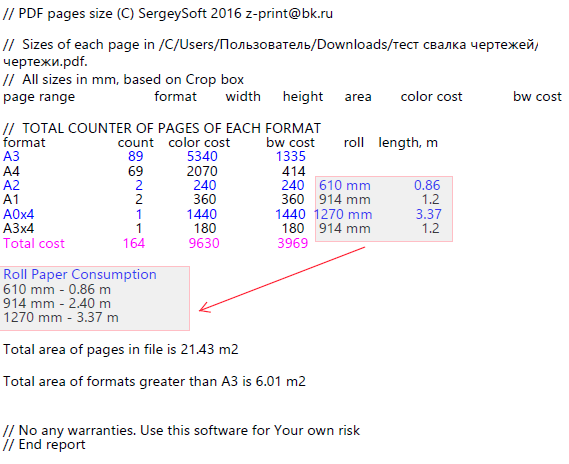Image resolution: width=569 pixels, height=464 pixels.
Task: Click the 'Total cost' row label
Action: [x=34, y=243]
